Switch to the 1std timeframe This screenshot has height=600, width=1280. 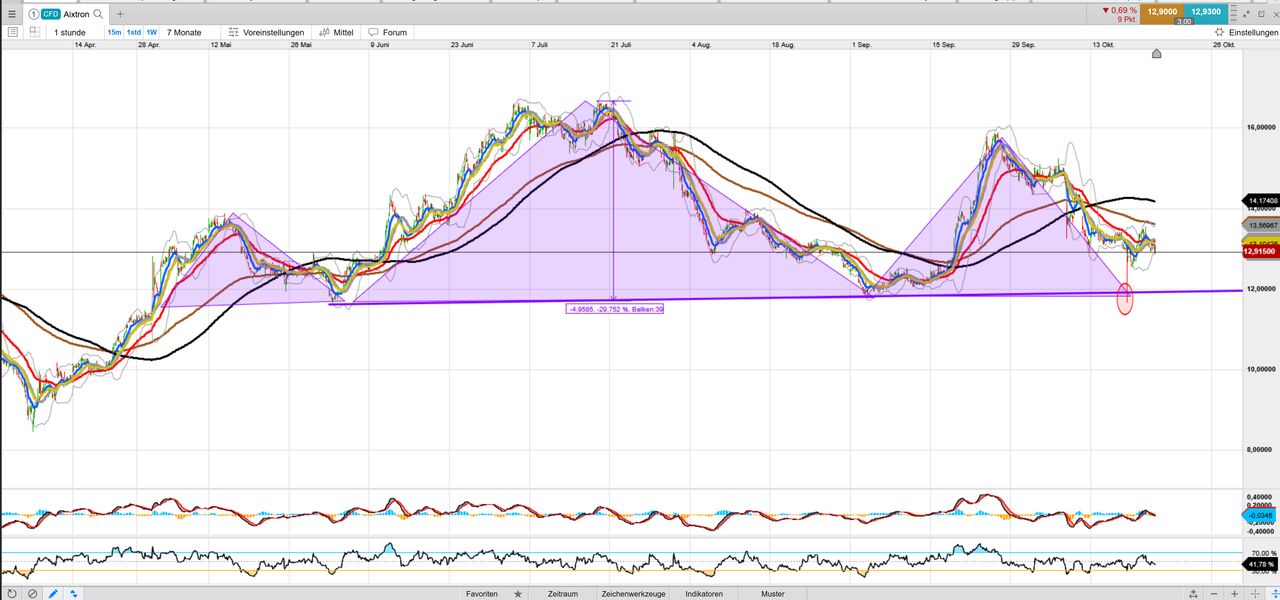pyautogui.click(x=133, y=32)
